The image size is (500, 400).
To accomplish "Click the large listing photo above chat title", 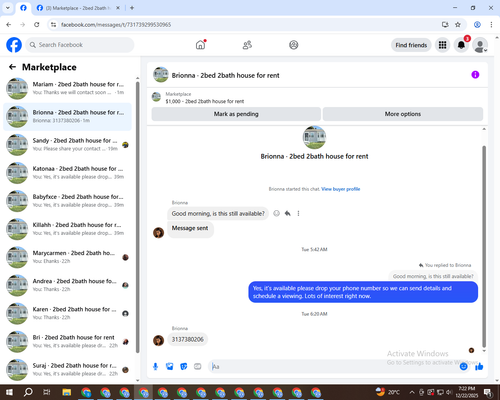I will (x=314, y=137).
